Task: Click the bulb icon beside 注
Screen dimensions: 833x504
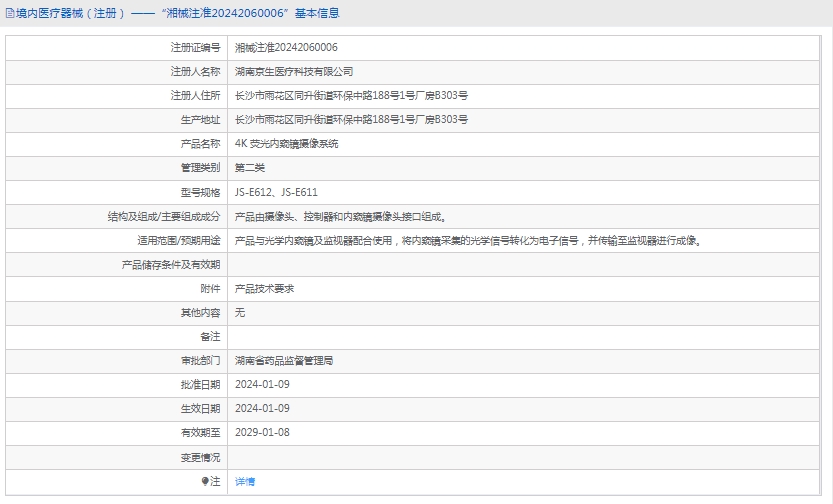Action: click(206, 481)
